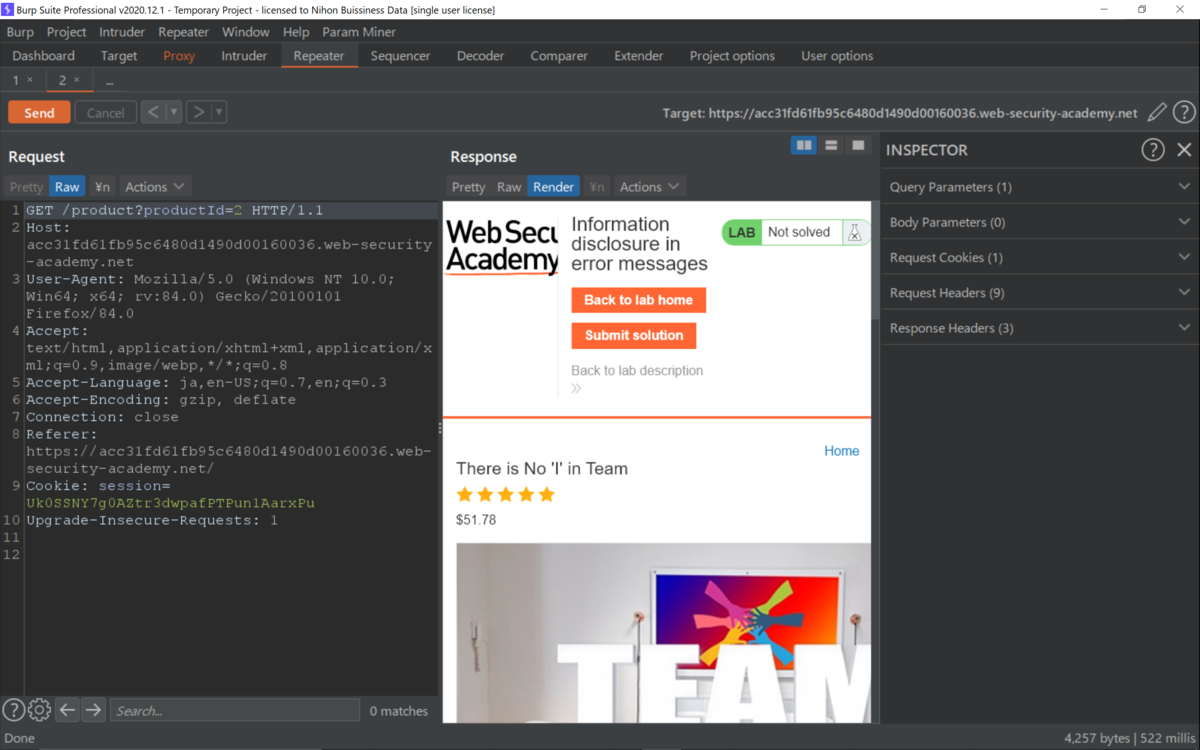Close the Inspector panel with X icon
Screen dimensions: 1200x750
point(1184,150)
